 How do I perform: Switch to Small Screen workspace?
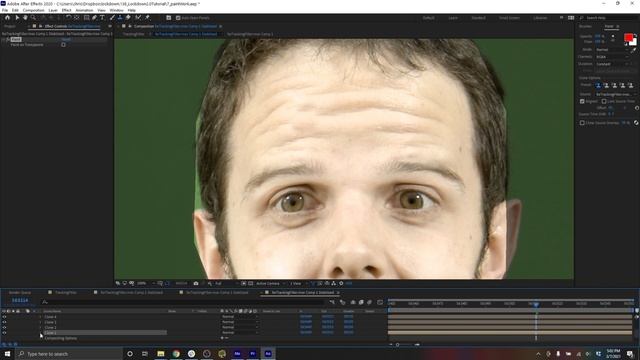coord(509,18)
